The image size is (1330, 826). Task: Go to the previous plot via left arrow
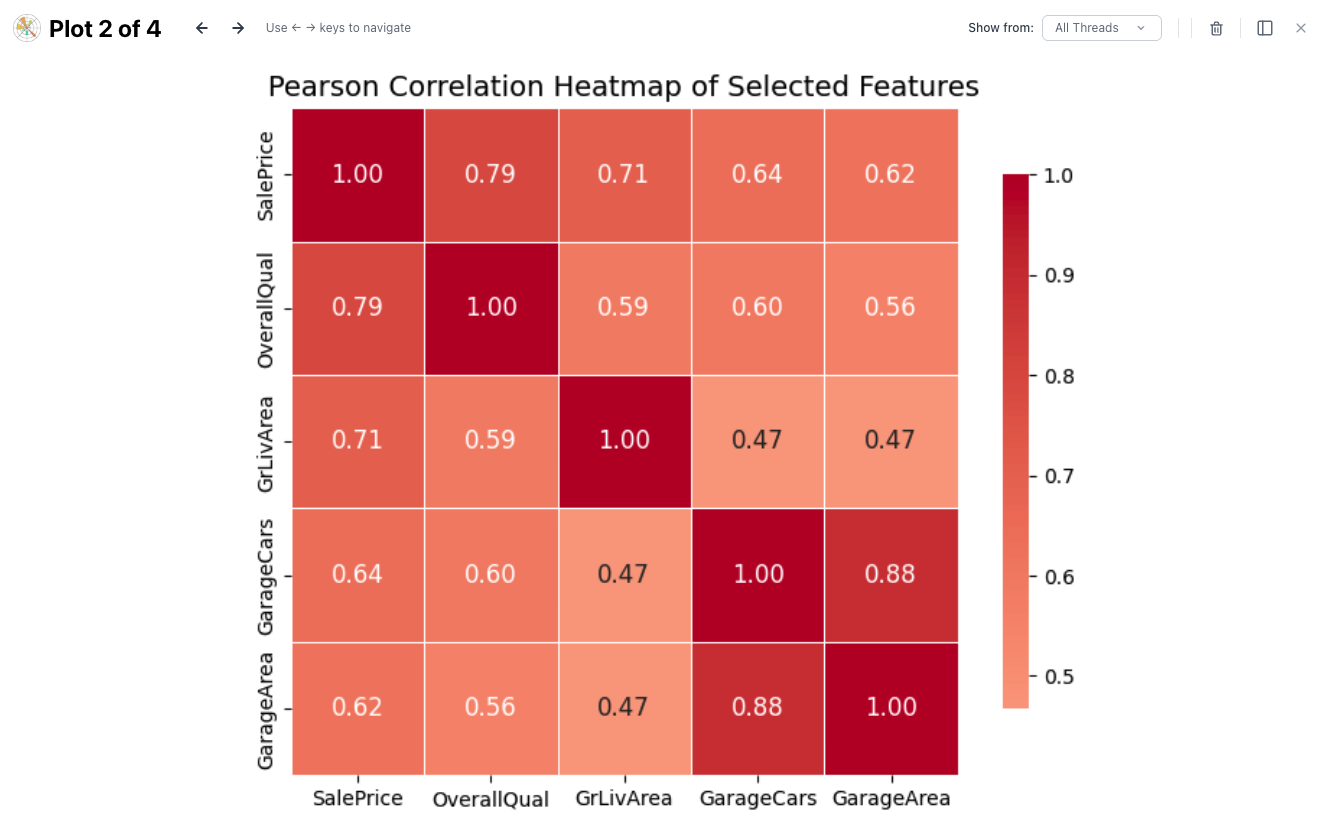click(x=202, y=28)
